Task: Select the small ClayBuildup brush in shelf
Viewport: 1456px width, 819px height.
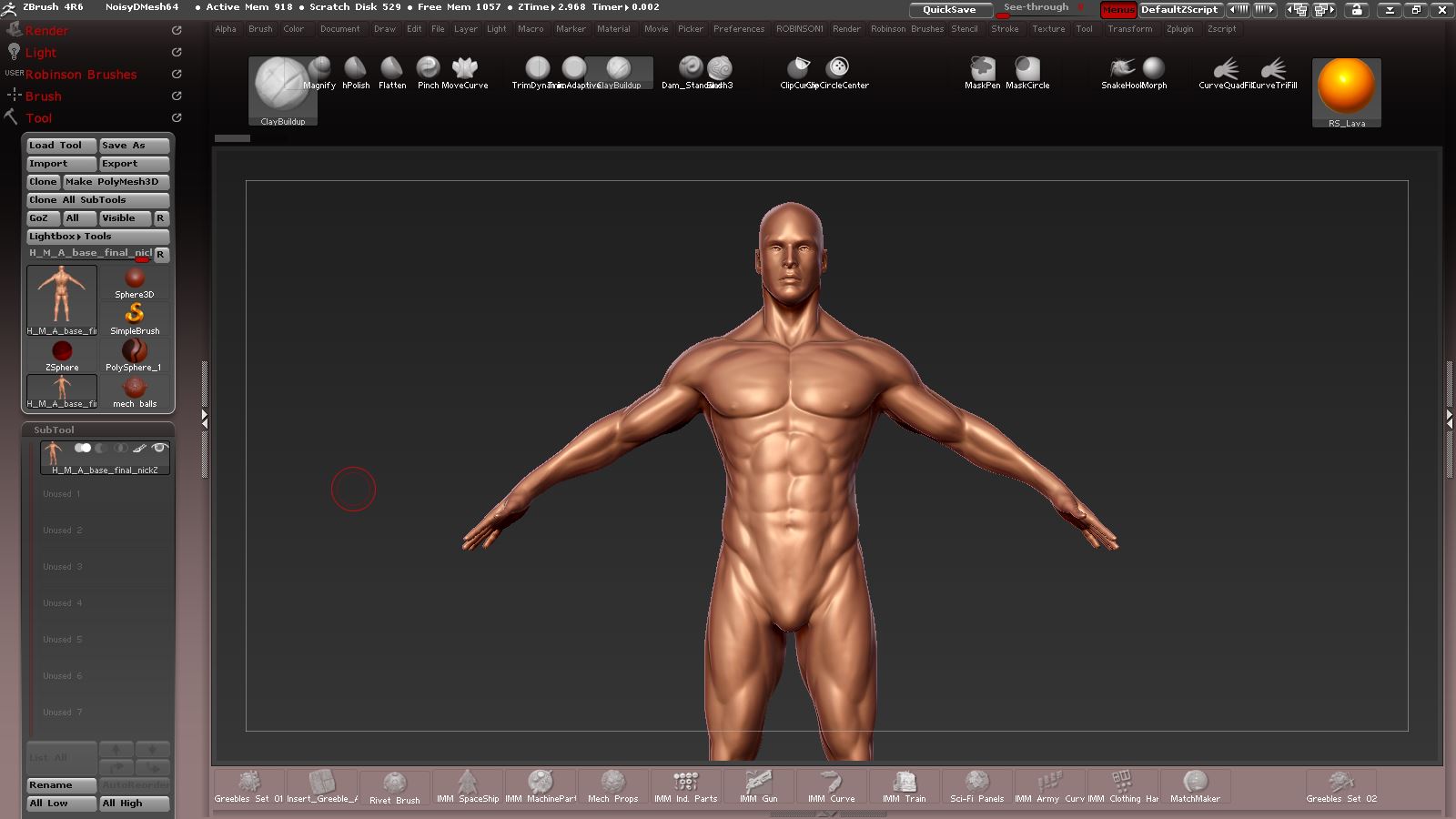Action: pos(619,73)
